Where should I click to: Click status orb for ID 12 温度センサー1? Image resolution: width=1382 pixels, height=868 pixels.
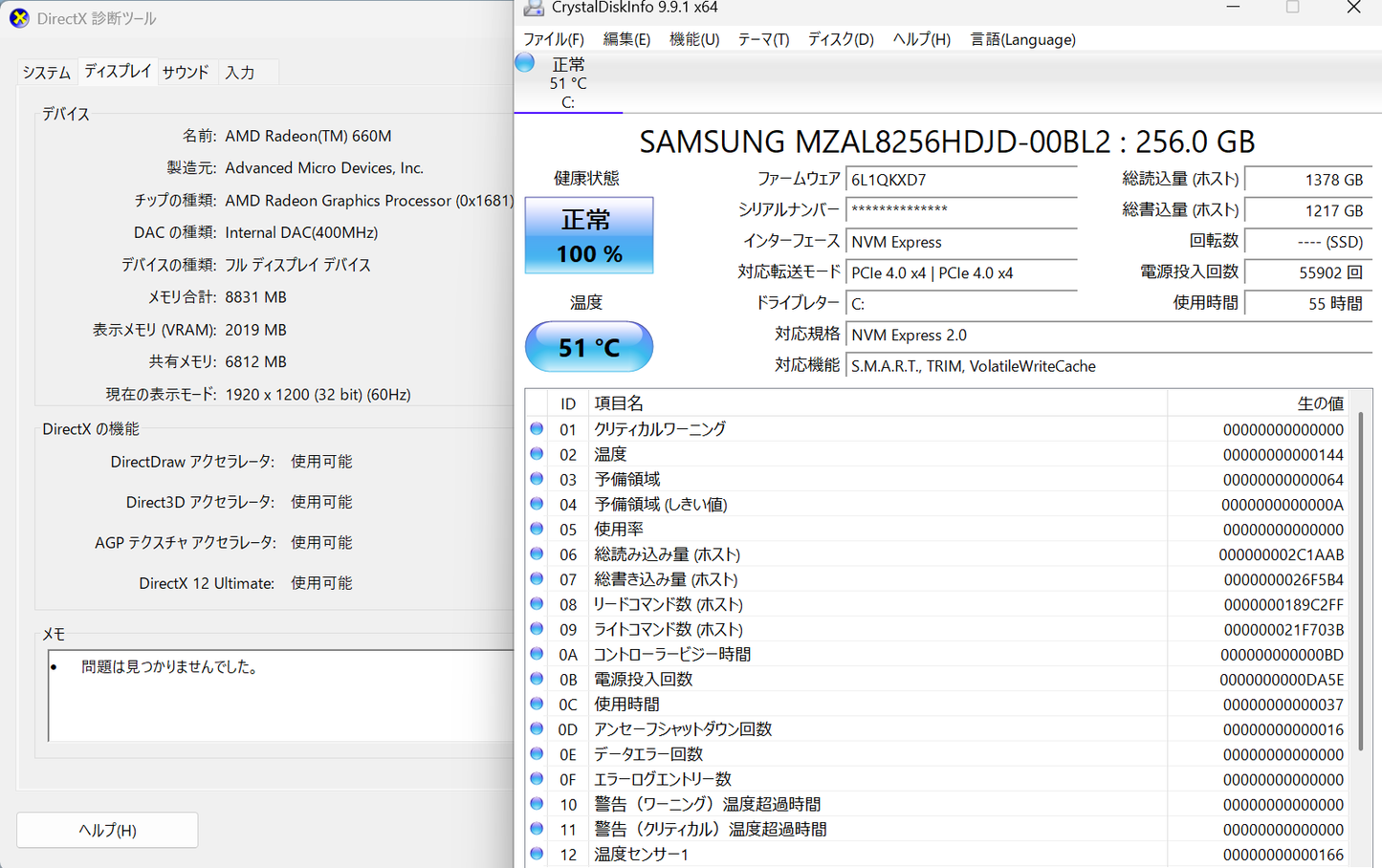coord(537,853)
